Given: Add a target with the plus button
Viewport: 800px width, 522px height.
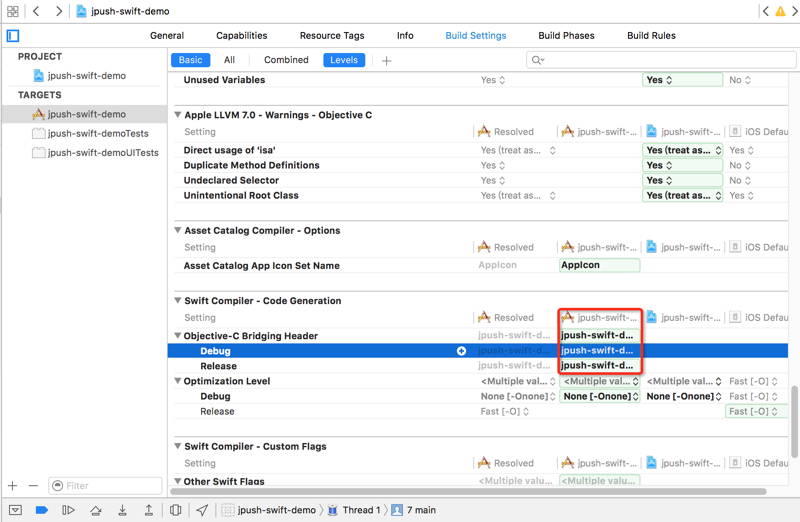Looking at the screenshot, I should 13,486.
